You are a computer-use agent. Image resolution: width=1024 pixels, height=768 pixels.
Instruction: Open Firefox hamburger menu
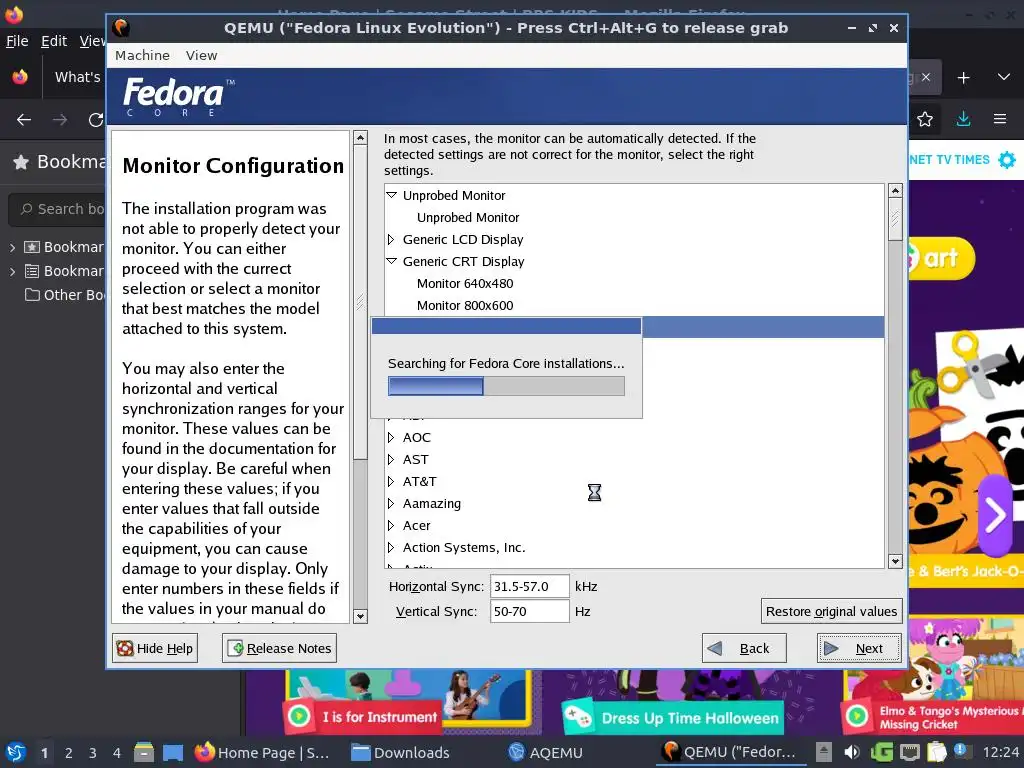[1000, 120]
